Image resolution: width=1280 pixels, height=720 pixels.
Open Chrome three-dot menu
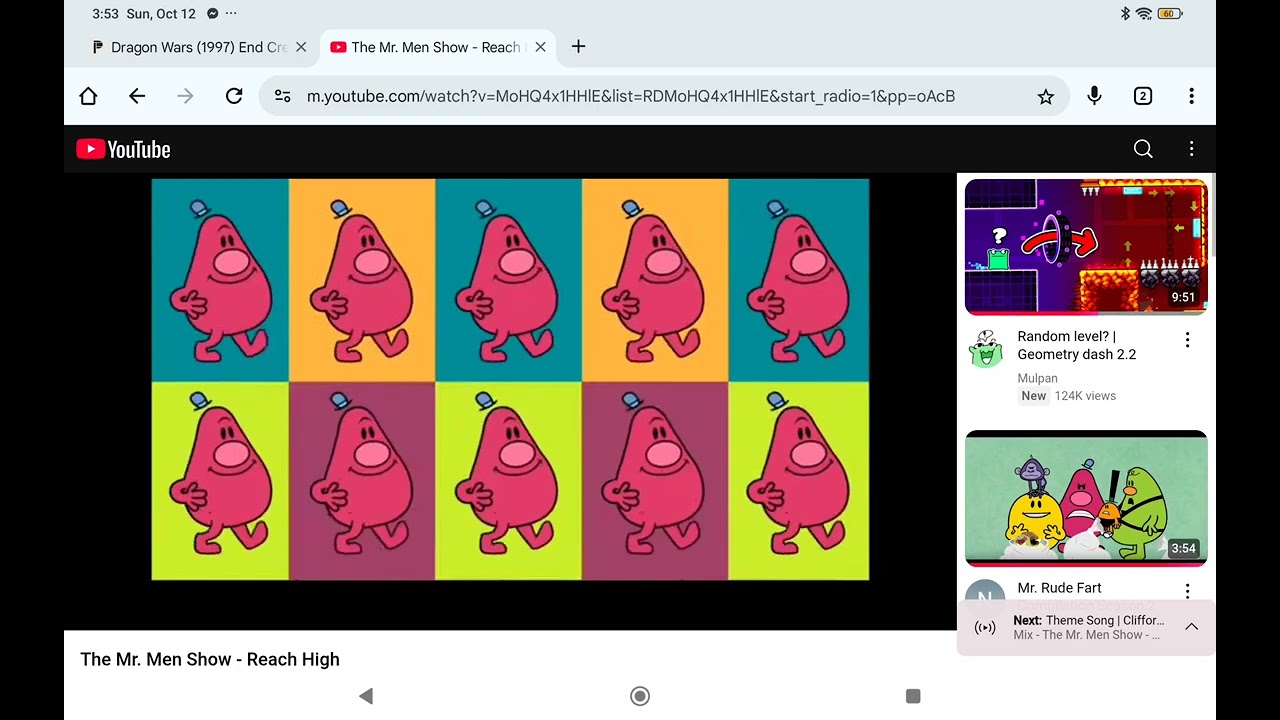coord(1191,96)
